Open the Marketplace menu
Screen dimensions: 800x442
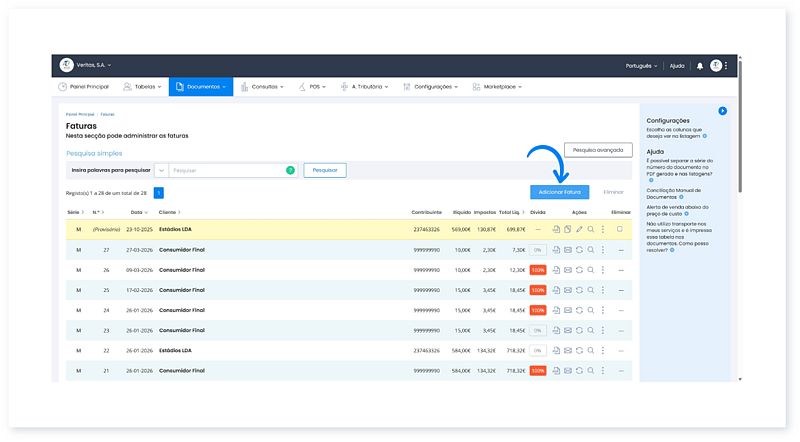click(x=497, y=87)
